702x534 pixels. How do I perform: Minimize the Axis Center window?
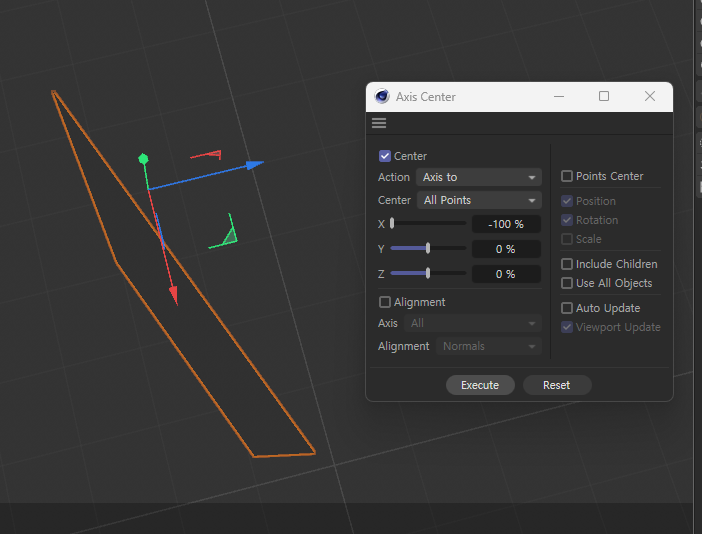click(559, 96)
